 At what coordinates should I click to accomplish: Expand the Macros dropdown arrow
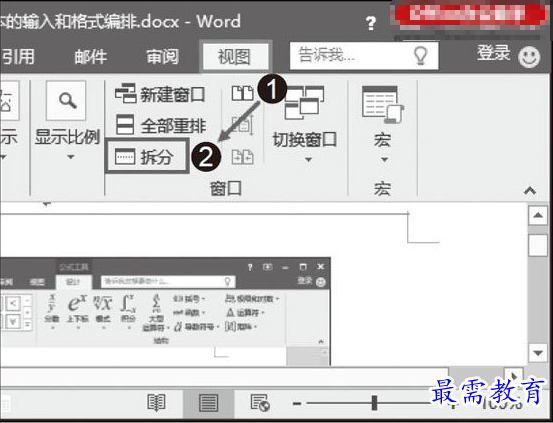[384, 160]
